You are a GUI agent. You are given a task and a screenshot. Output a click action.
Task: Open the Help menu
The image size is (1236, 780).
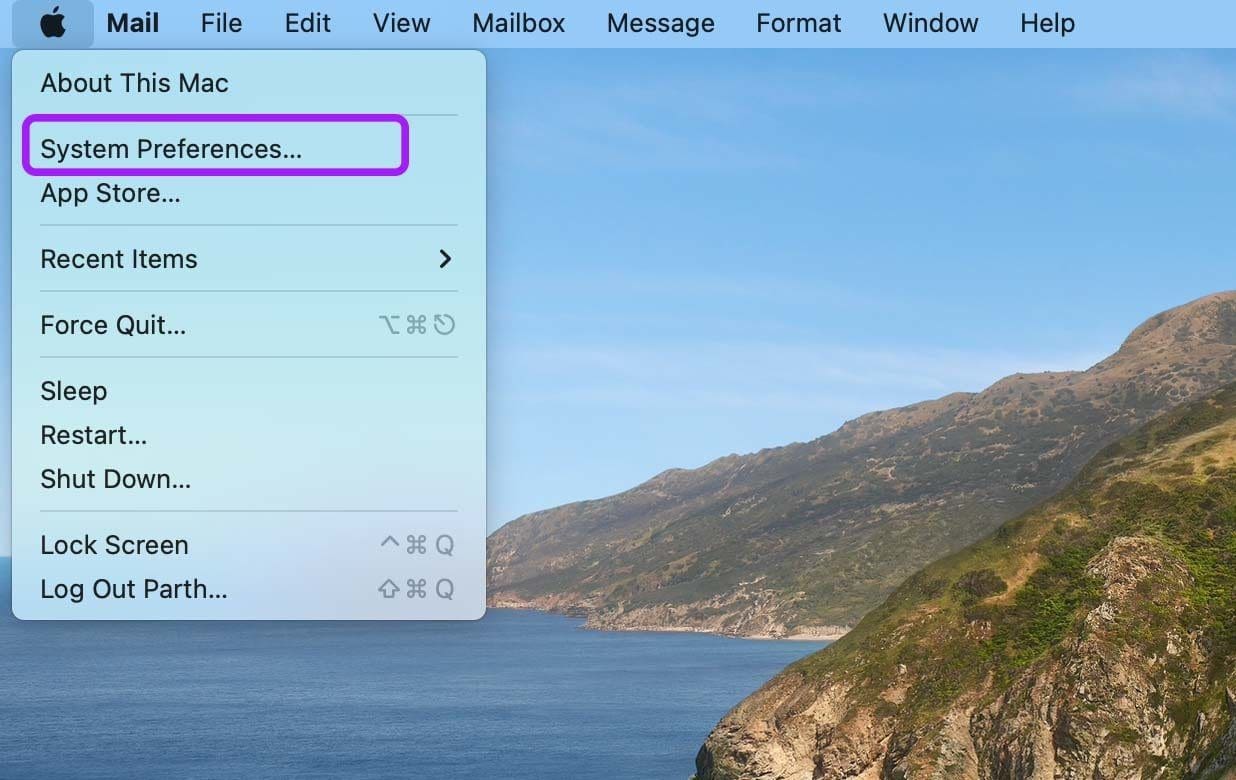click(1047, 23)
